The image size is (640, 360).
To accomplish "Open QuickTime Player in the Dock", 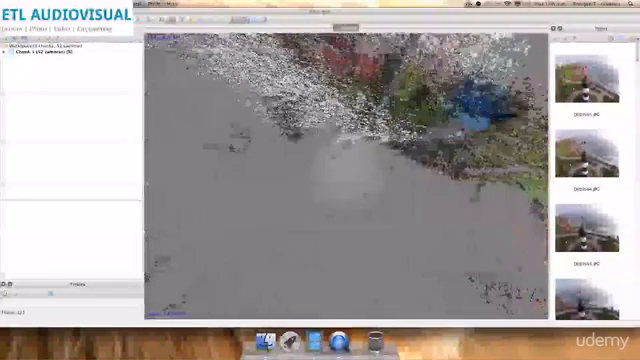I will tap(339, 341).
